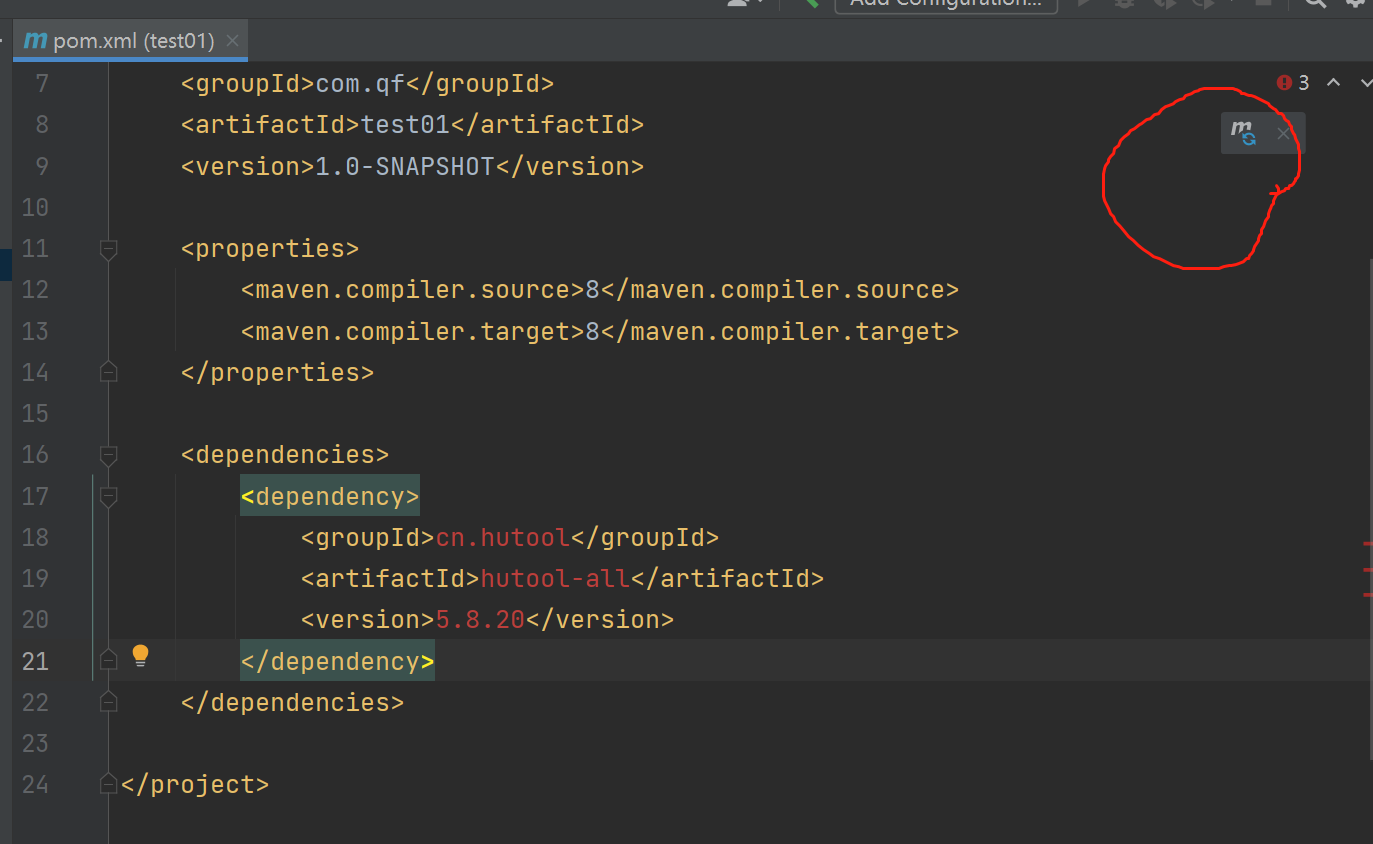The width and height of the screenshot is (1373, 844).
Task: Click fold end marker at line 22
Action: (x=109, y=703)
